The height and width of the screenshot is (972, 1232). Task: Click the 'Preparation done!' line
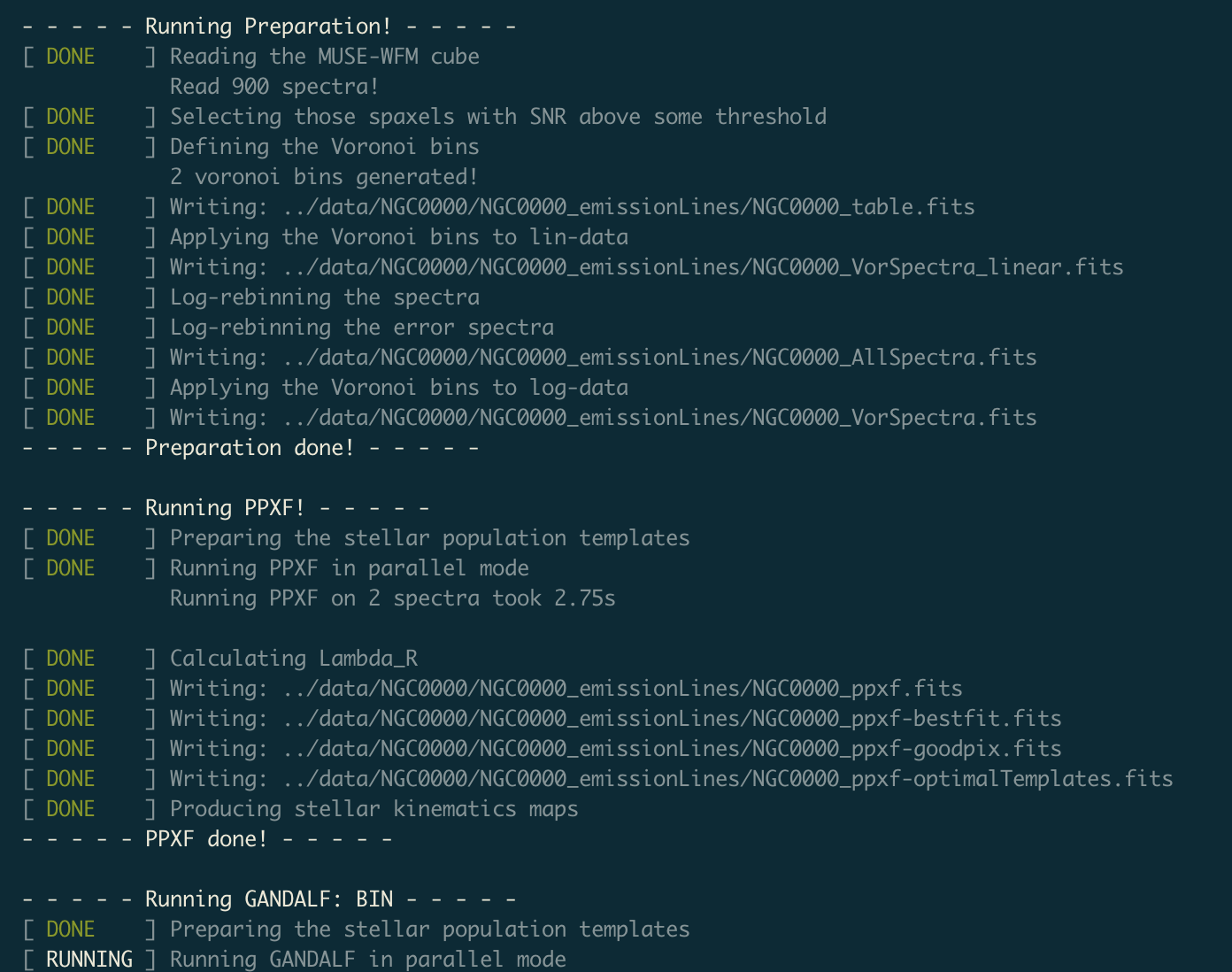tap(250, 448)
